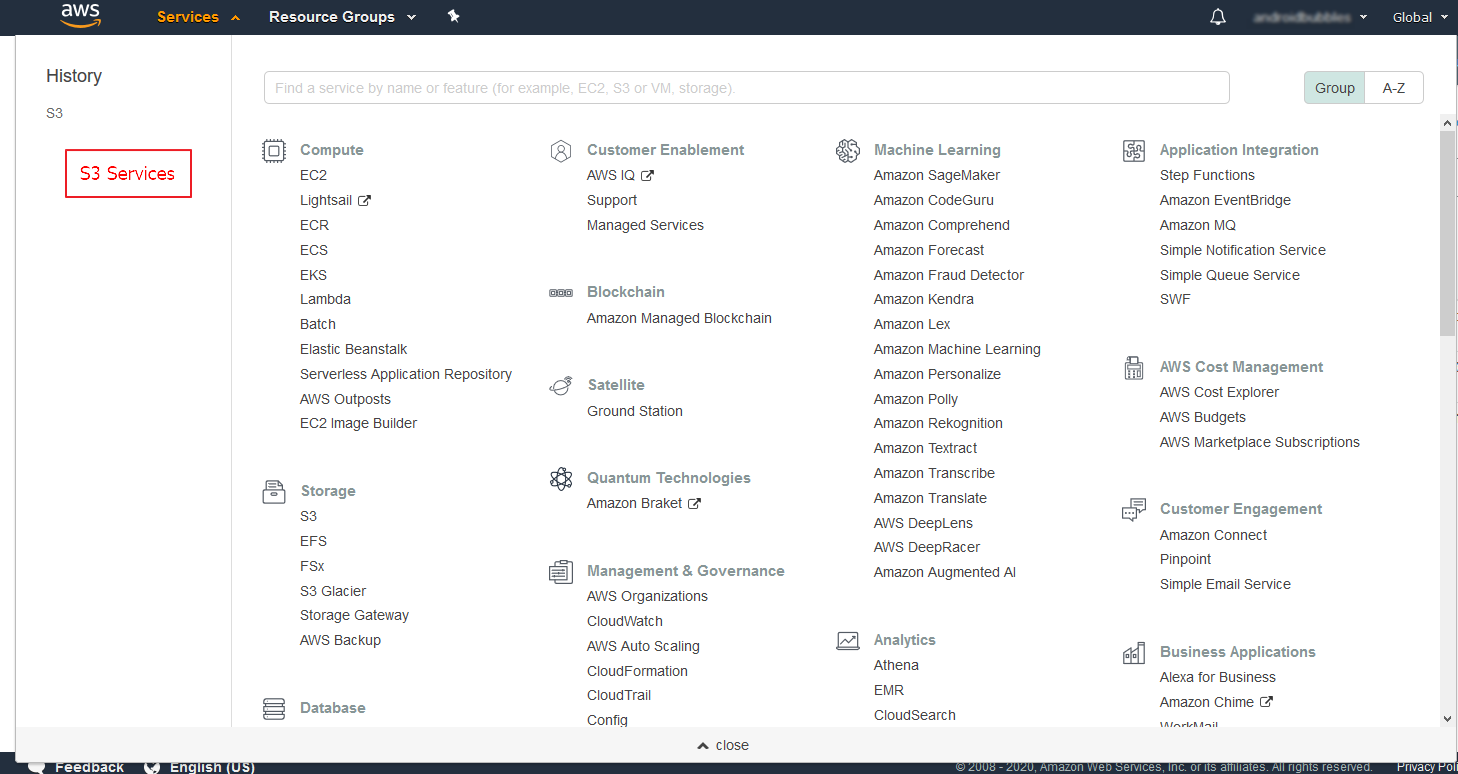The image size is (1458, 774).
Task: Open Elastic Beanstalk
Action: [x=353, y=349]
